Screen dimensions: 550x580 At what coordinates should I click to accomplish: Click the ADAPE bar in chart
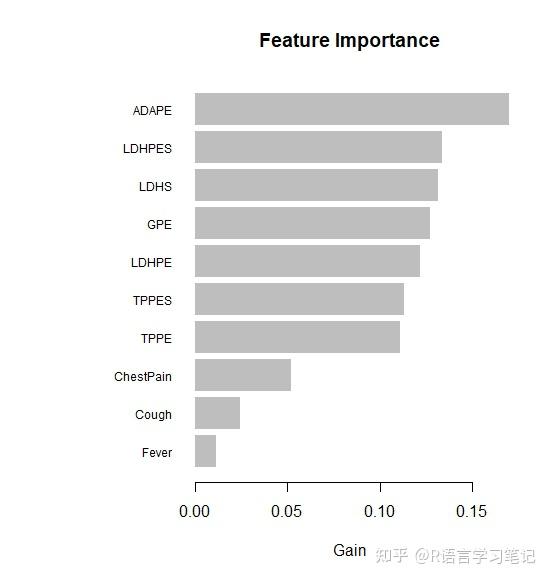pyautogui.click(x=352, y=109)
